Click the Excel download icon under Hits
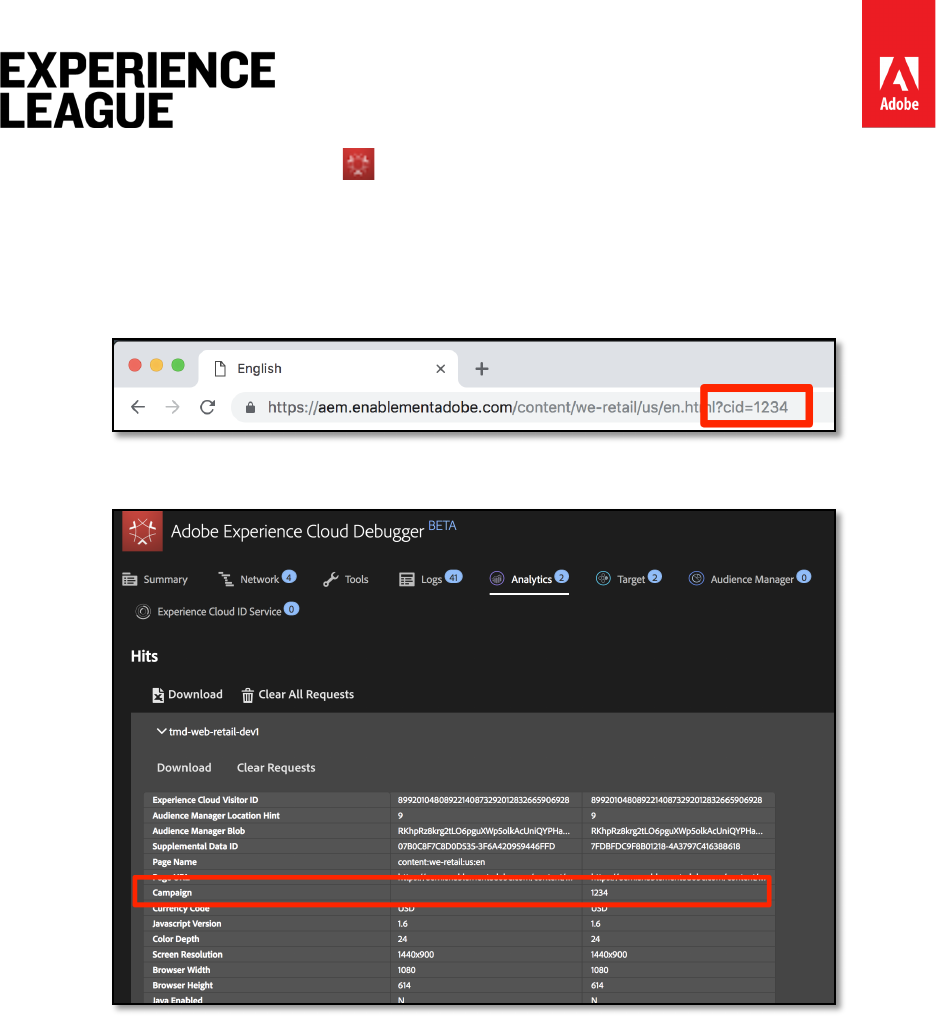Viewport: 936px width, 1018px height. [x=157, y=695]
